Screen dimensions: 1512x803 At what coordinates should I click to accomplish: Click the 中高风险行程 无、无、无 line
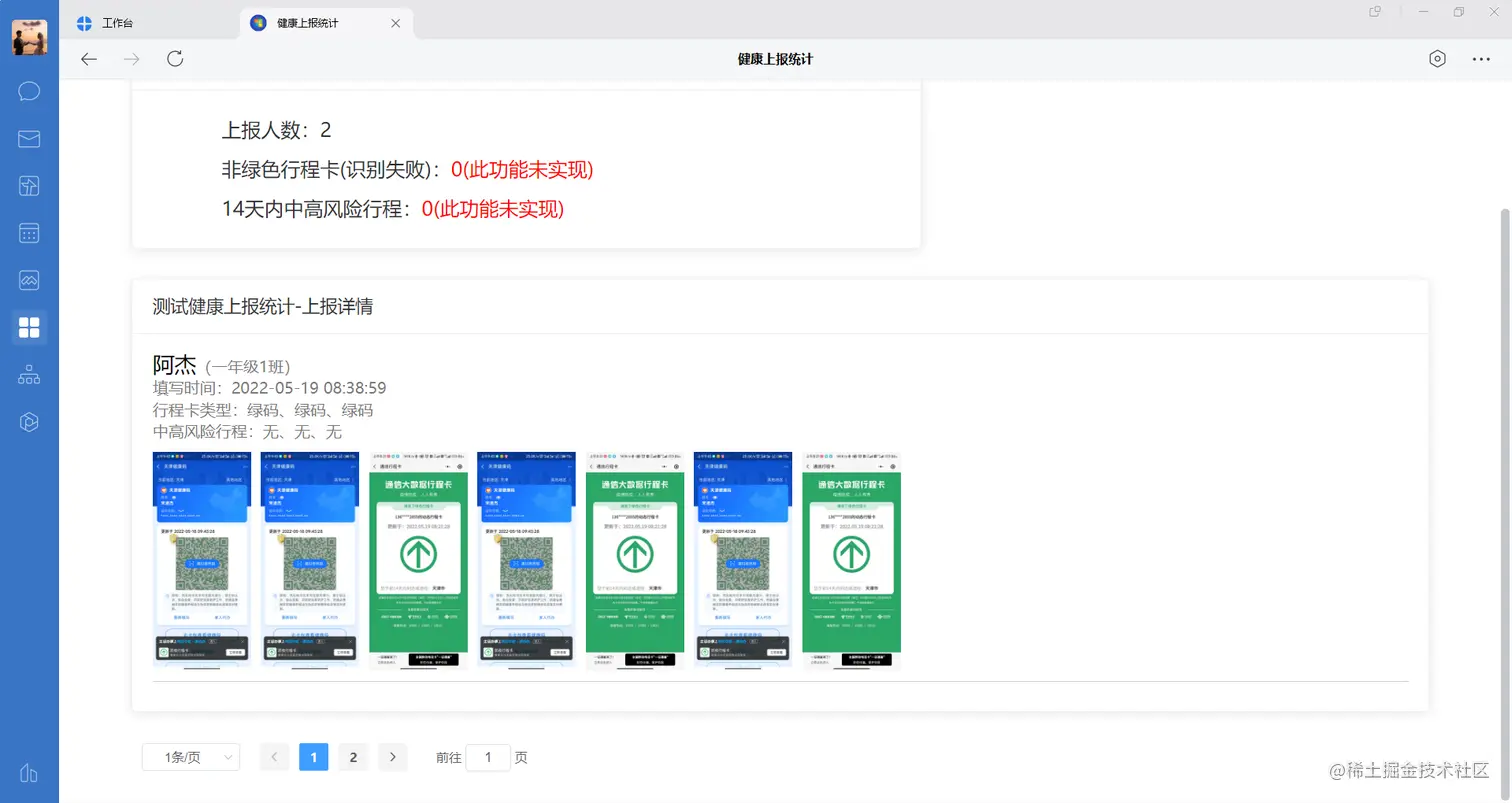pyautogui.click(x=248, y=432)
